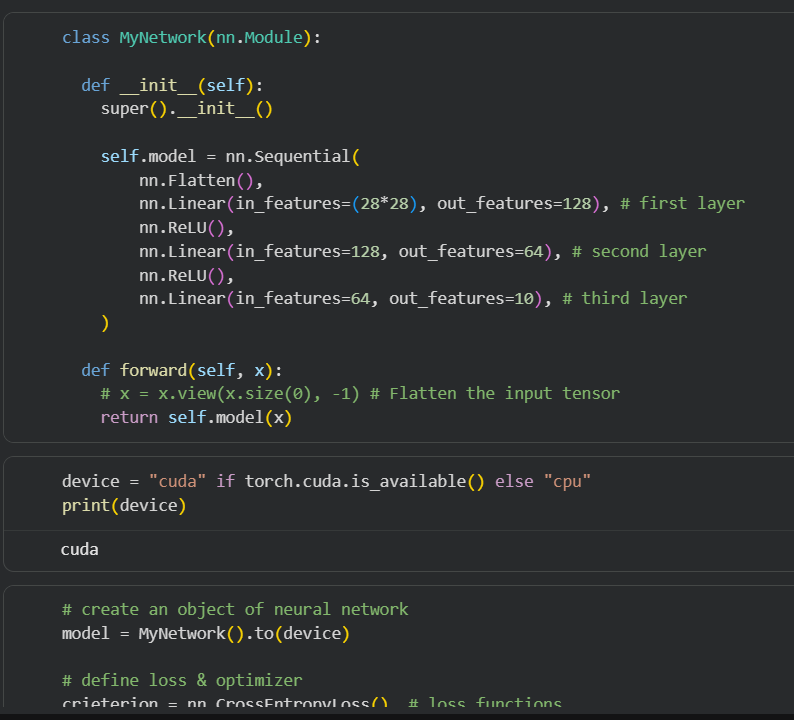Click the '# third layer' comment
The image size is (794, 720).
624,298
